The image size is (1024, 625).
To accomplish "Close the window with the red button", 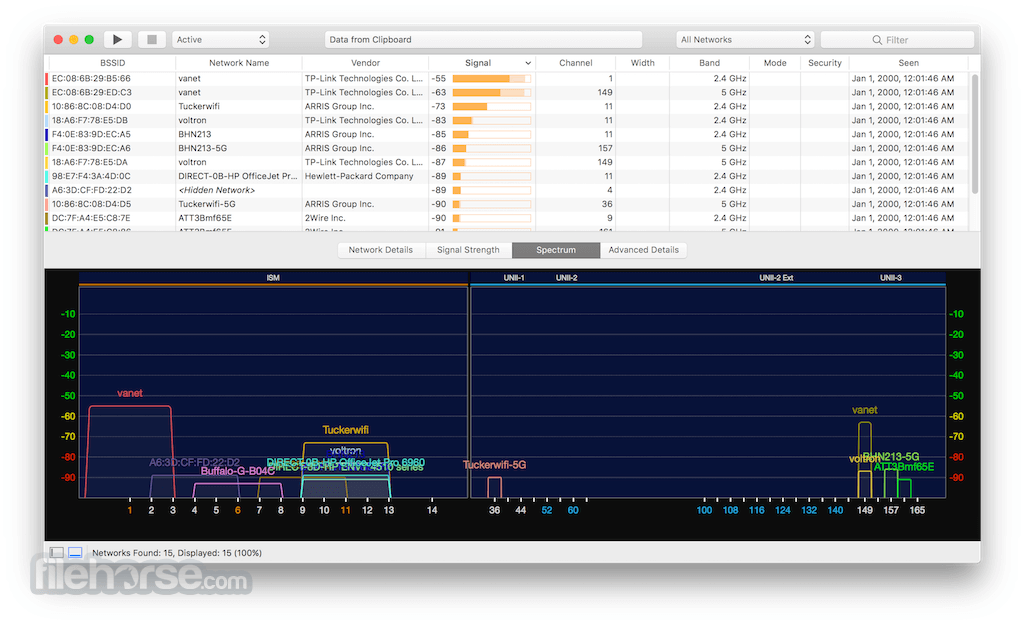I will click(x=58, y=40).
